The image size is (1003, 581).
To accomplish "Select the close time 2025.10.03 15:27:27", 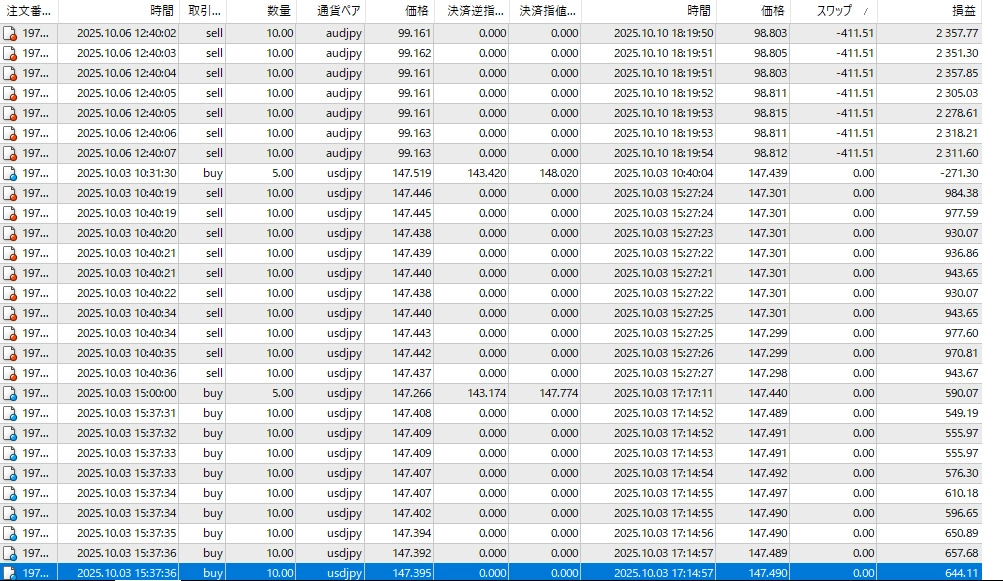I will 663,374.
